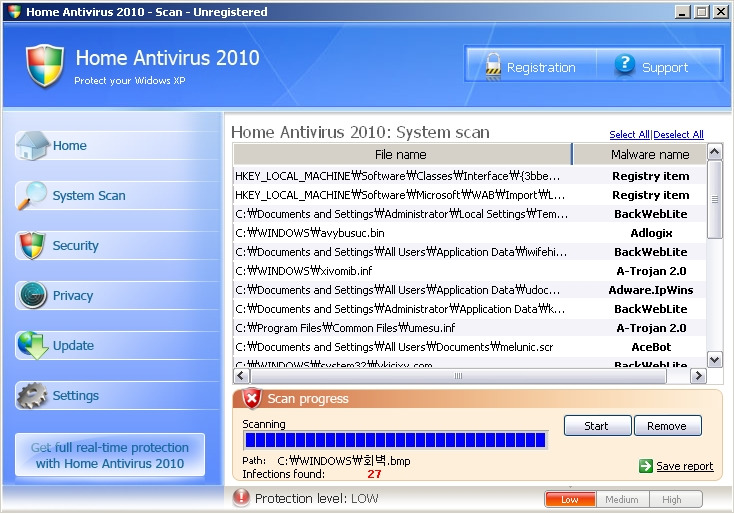Click the Protection level: LOW text
Image resolution: width=734 pixels, height=515 pixels.
pos(316,499)
